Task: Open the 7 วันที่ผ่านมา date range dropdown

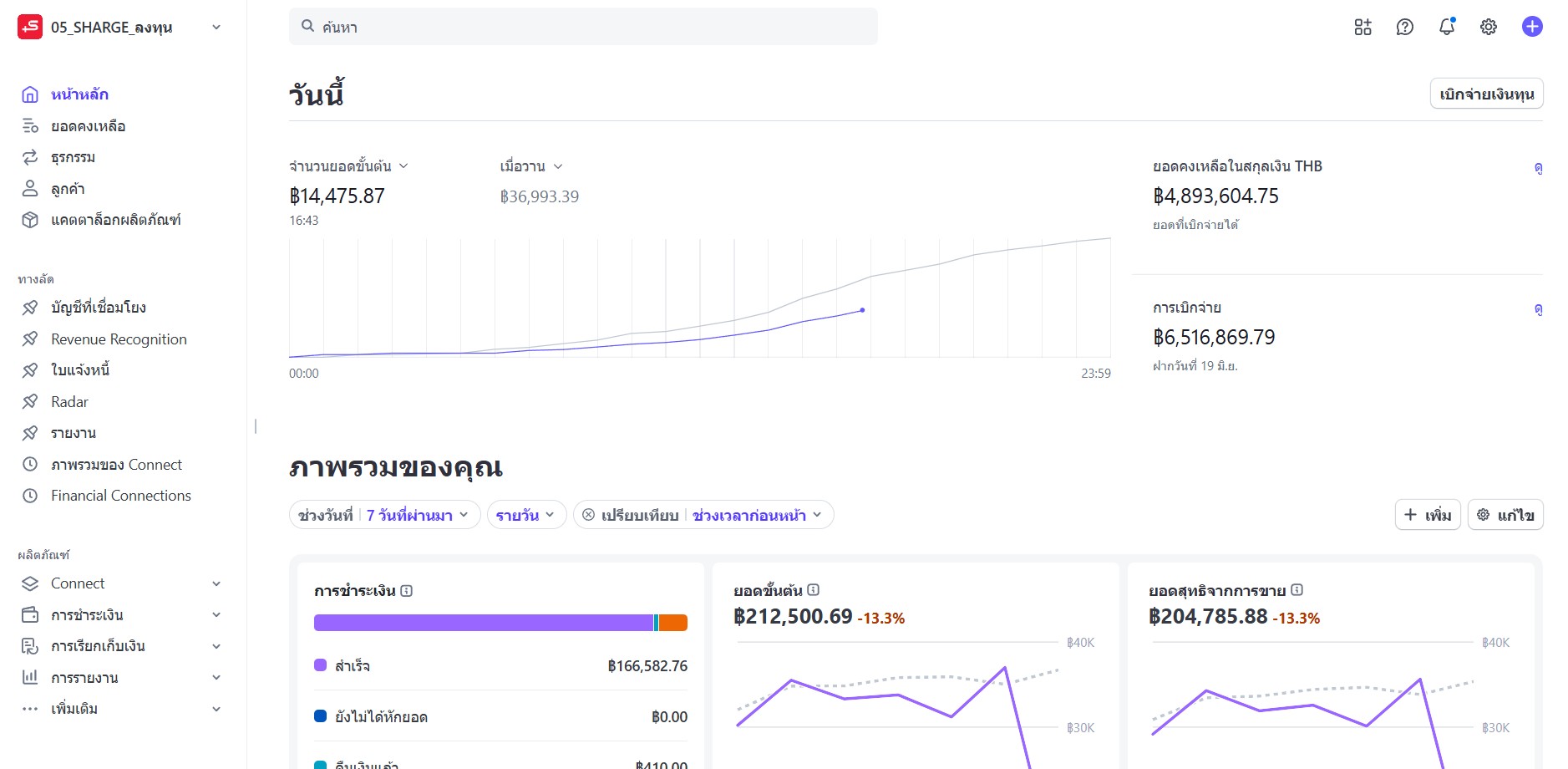Action: tap(417, 515)
